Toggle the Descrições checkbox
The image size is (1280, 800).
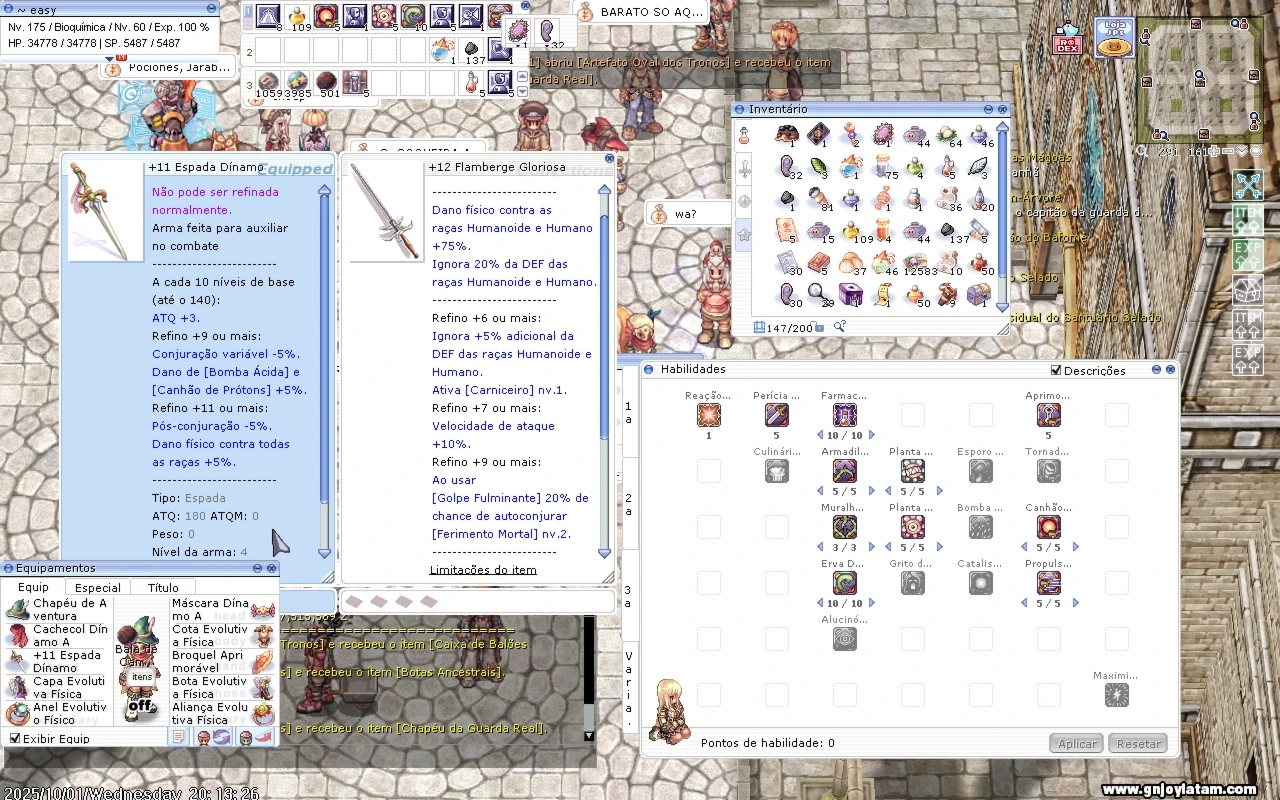[x=1056, y=370]
